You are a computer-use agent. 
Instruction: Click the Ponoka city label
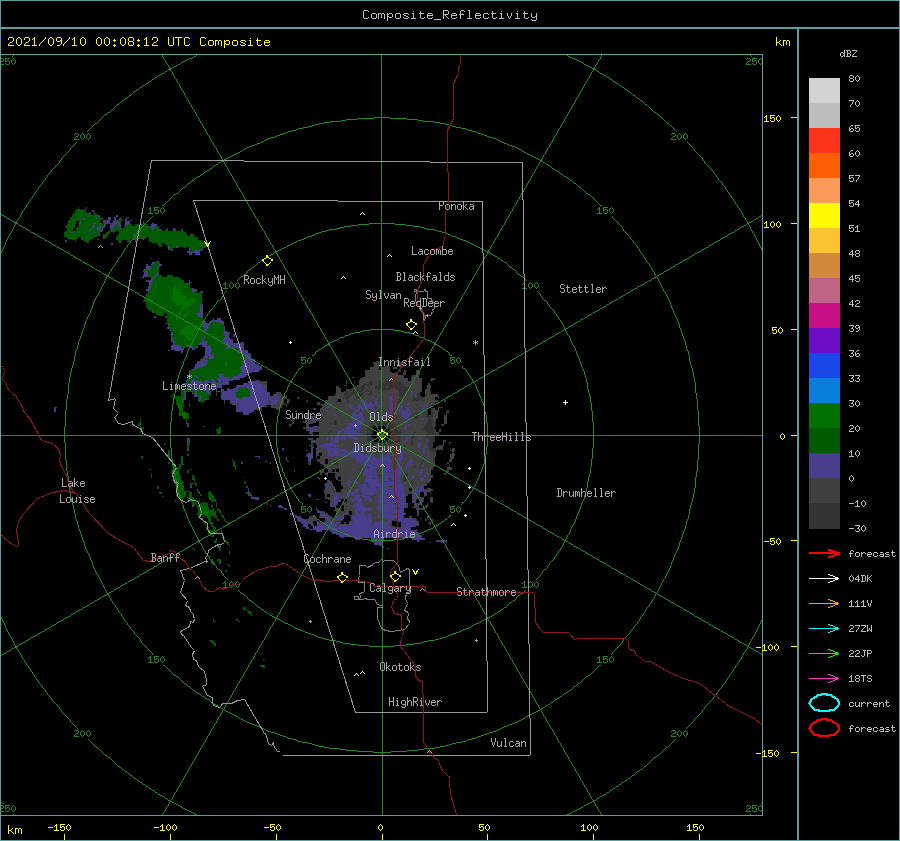(x=456, y=206)
